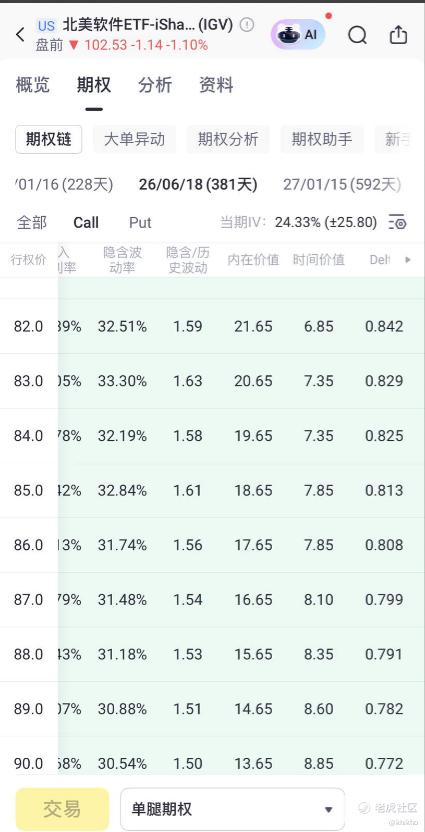Open the 期权分析 section

[x=228, y=140]
